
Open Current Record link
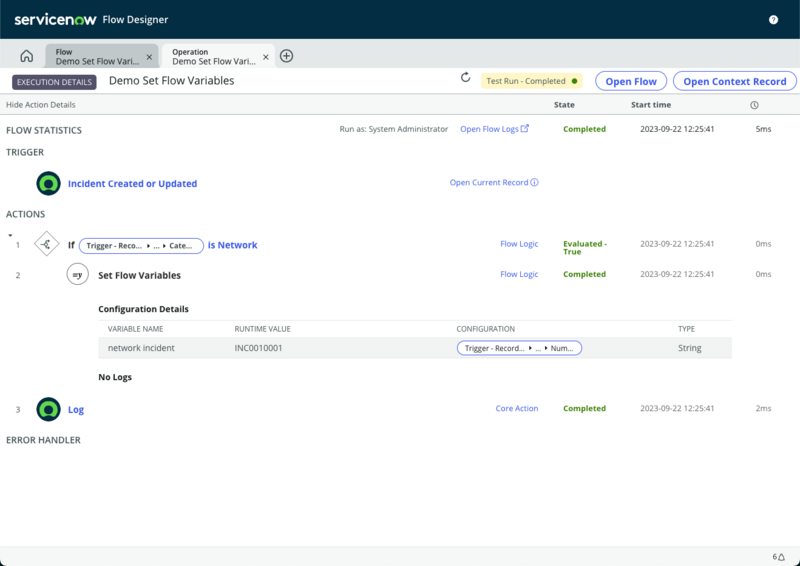(x=489, y=182)
